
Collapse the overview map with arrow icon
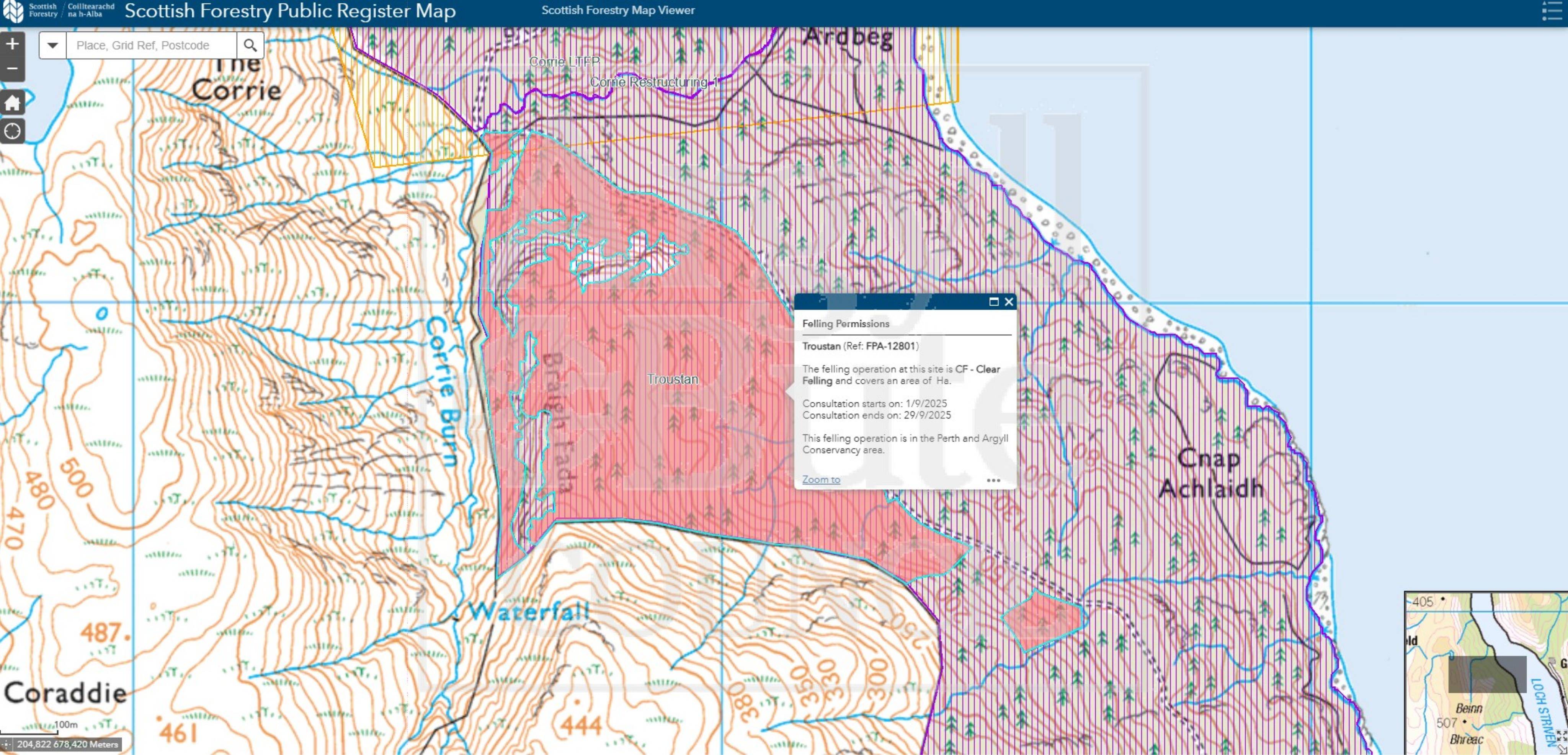1563,749
